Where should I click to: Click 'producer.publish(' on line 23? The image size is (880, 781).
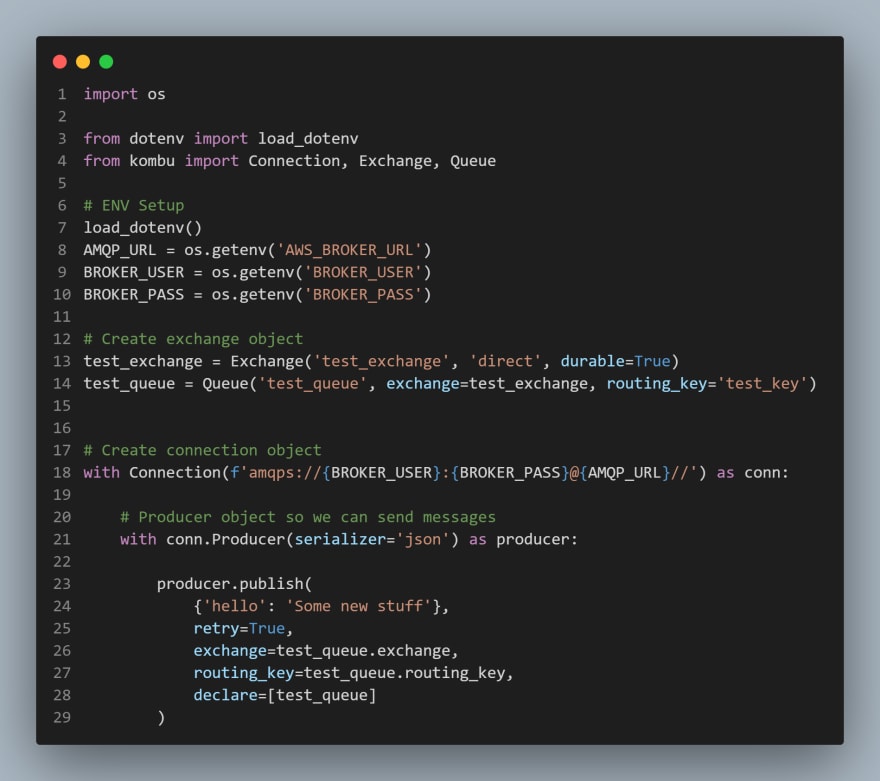[234, 584]
